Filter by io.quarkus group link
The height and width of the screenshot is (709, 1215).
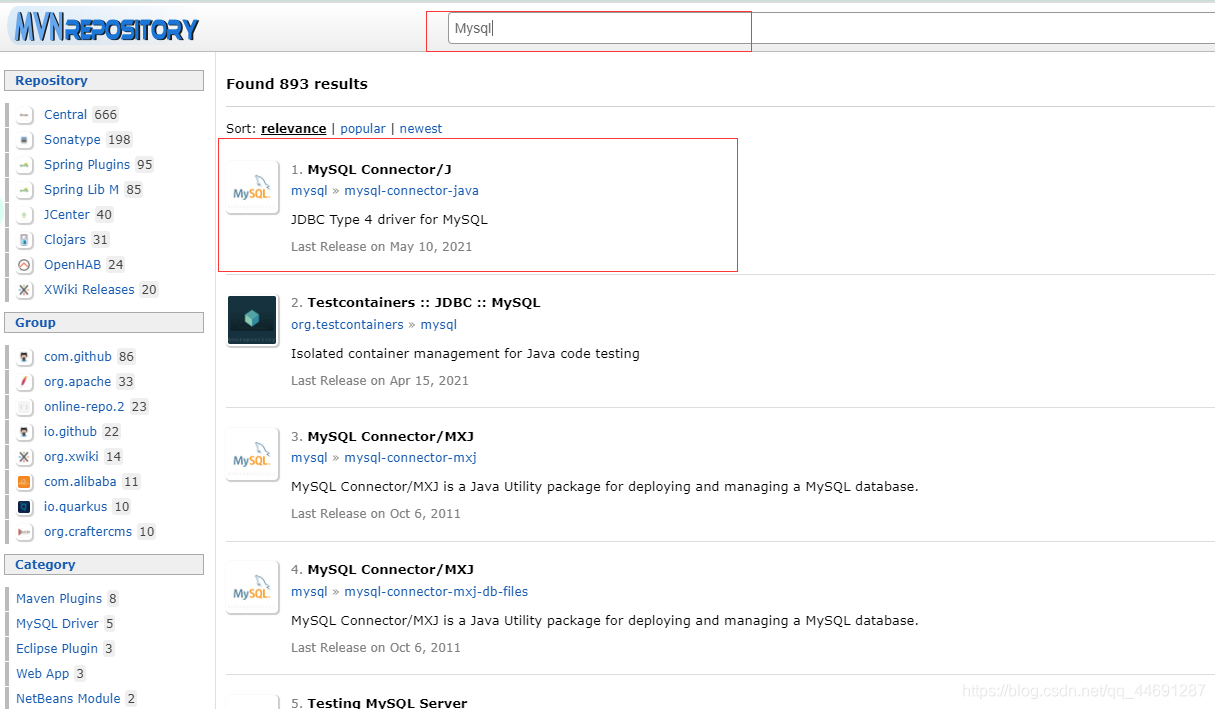tap(75, 507)
